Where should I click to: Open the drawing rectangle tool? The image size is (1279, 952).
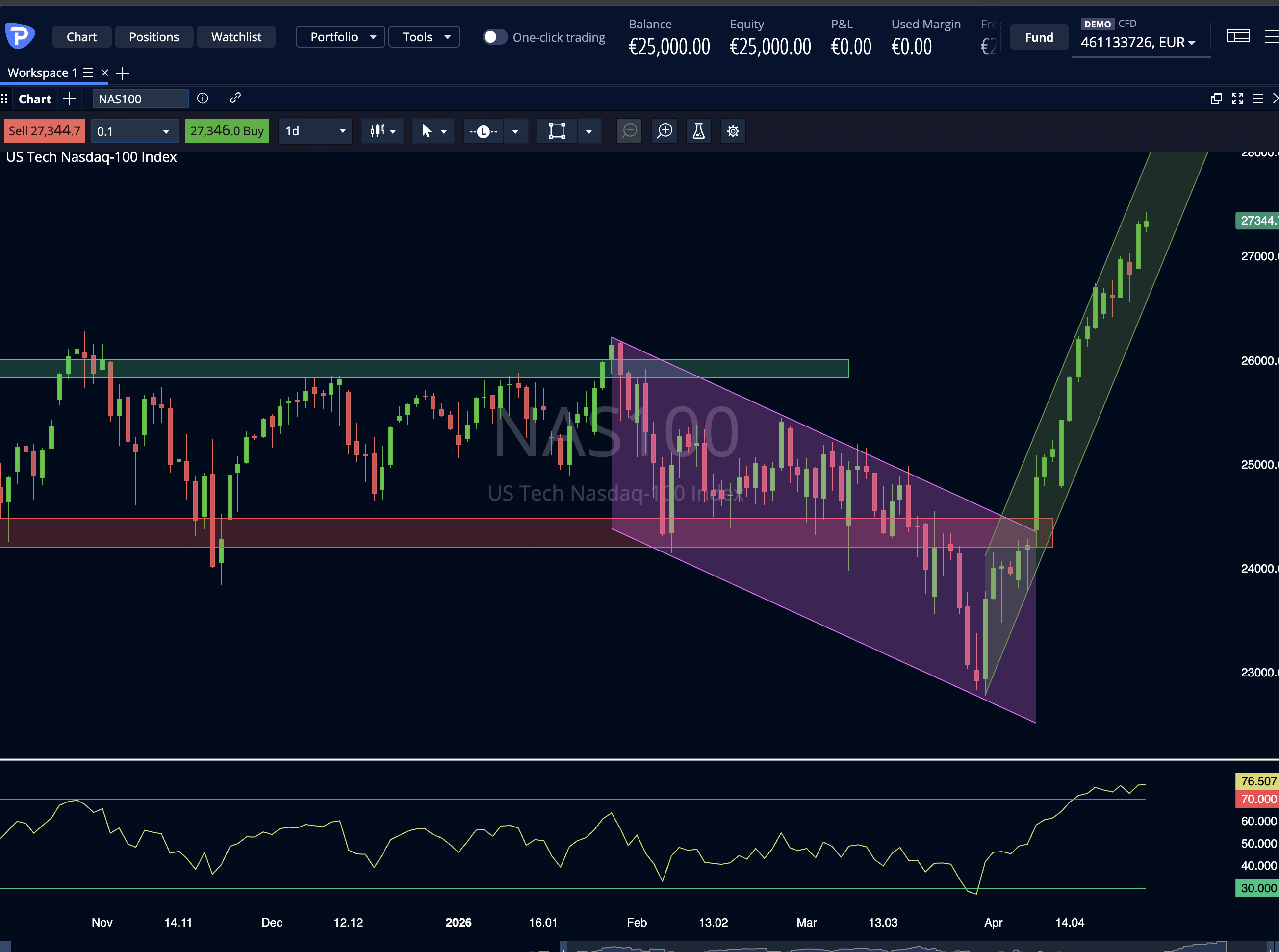point(556,131)
